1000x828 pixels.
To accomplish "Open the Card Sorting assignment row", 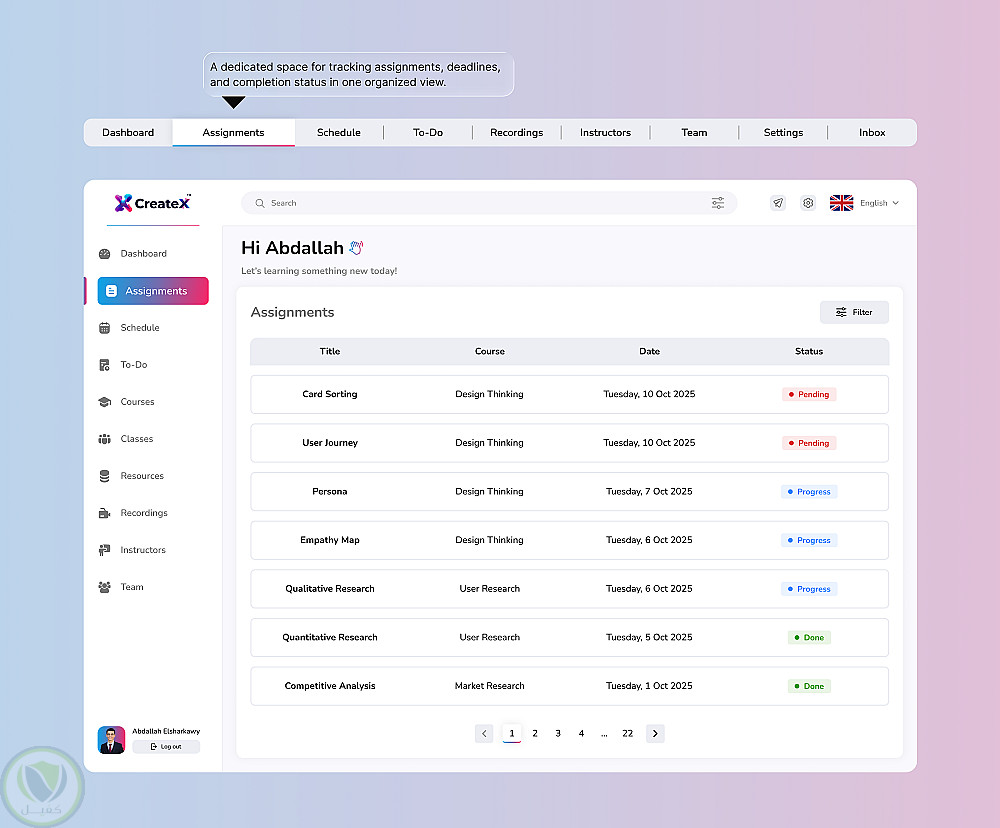I will click(x=570, y=394).
